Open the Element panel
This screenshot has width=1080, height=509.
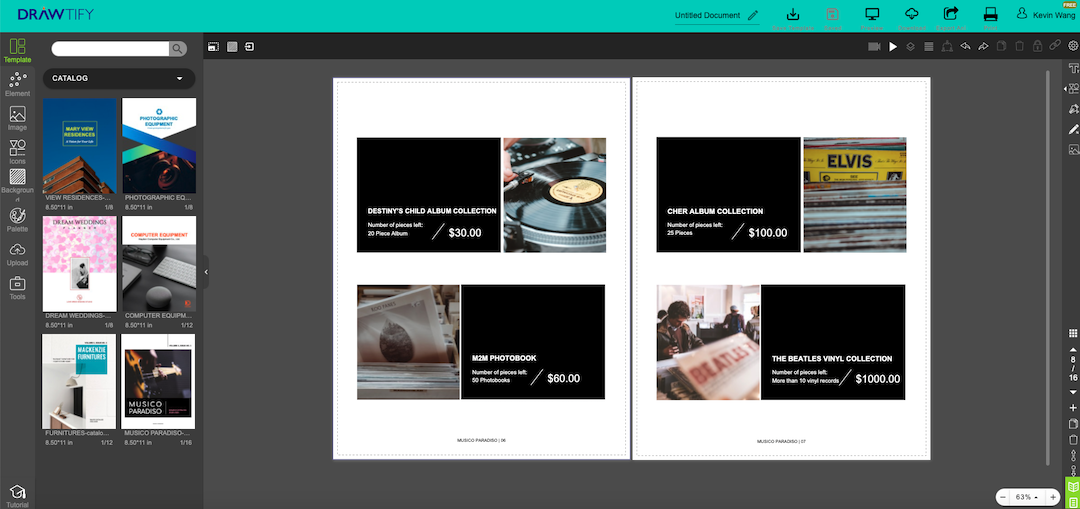click(17, 85)
